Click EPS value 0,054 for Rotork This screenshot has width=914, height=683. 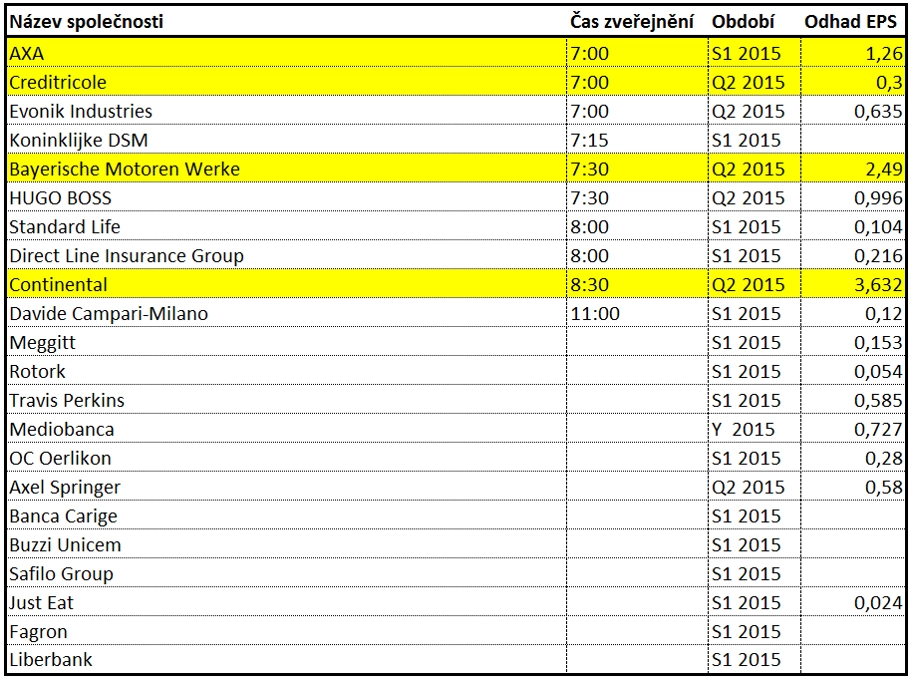click(878, 371)
